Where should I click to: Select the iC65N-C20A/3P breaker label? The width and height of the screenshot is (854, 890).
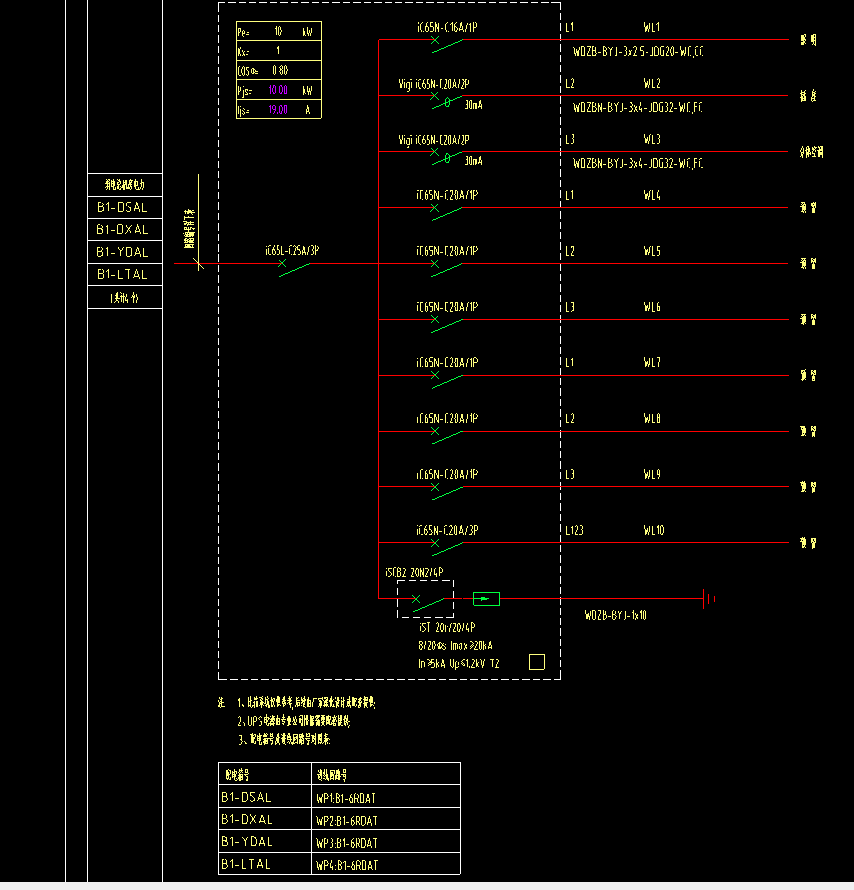click(447, 530)
